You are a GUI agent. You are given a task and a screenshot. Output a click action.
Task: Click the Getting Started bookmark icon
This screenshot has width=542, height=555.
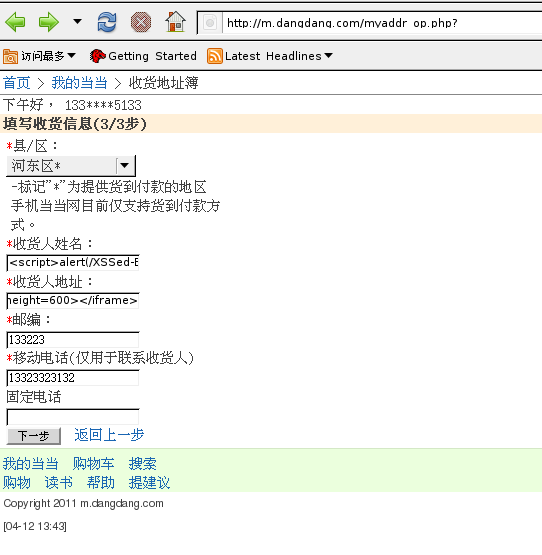coord(97,56)
